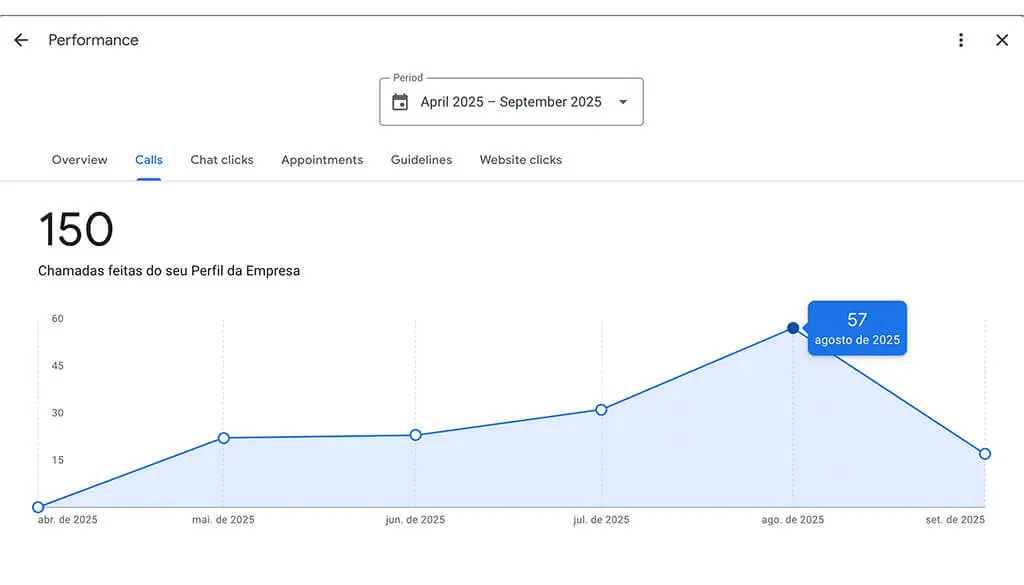
Task: Click the close X icon
Action: tap(1002, 40)
